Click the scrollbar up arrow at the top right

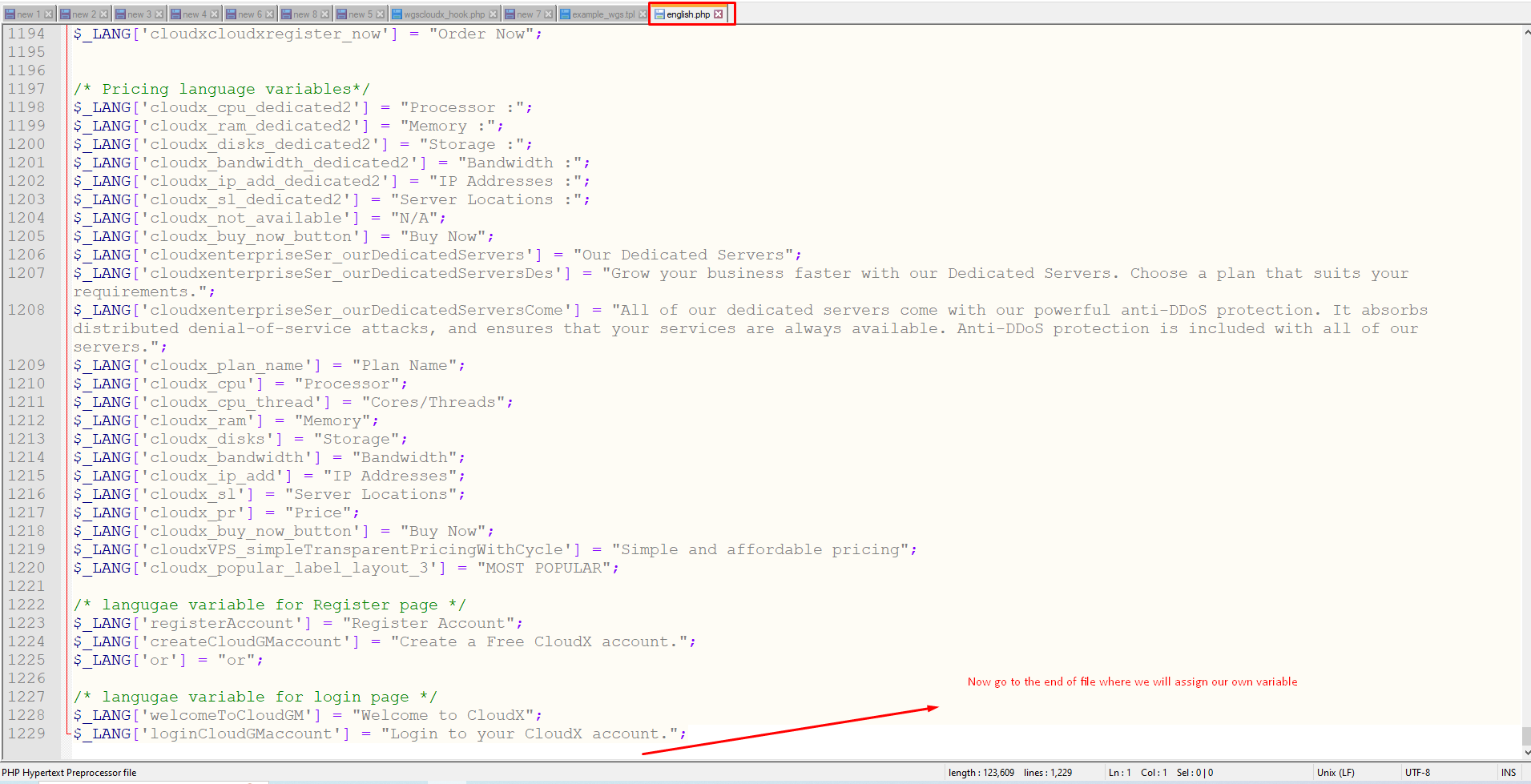point(1525,33)
